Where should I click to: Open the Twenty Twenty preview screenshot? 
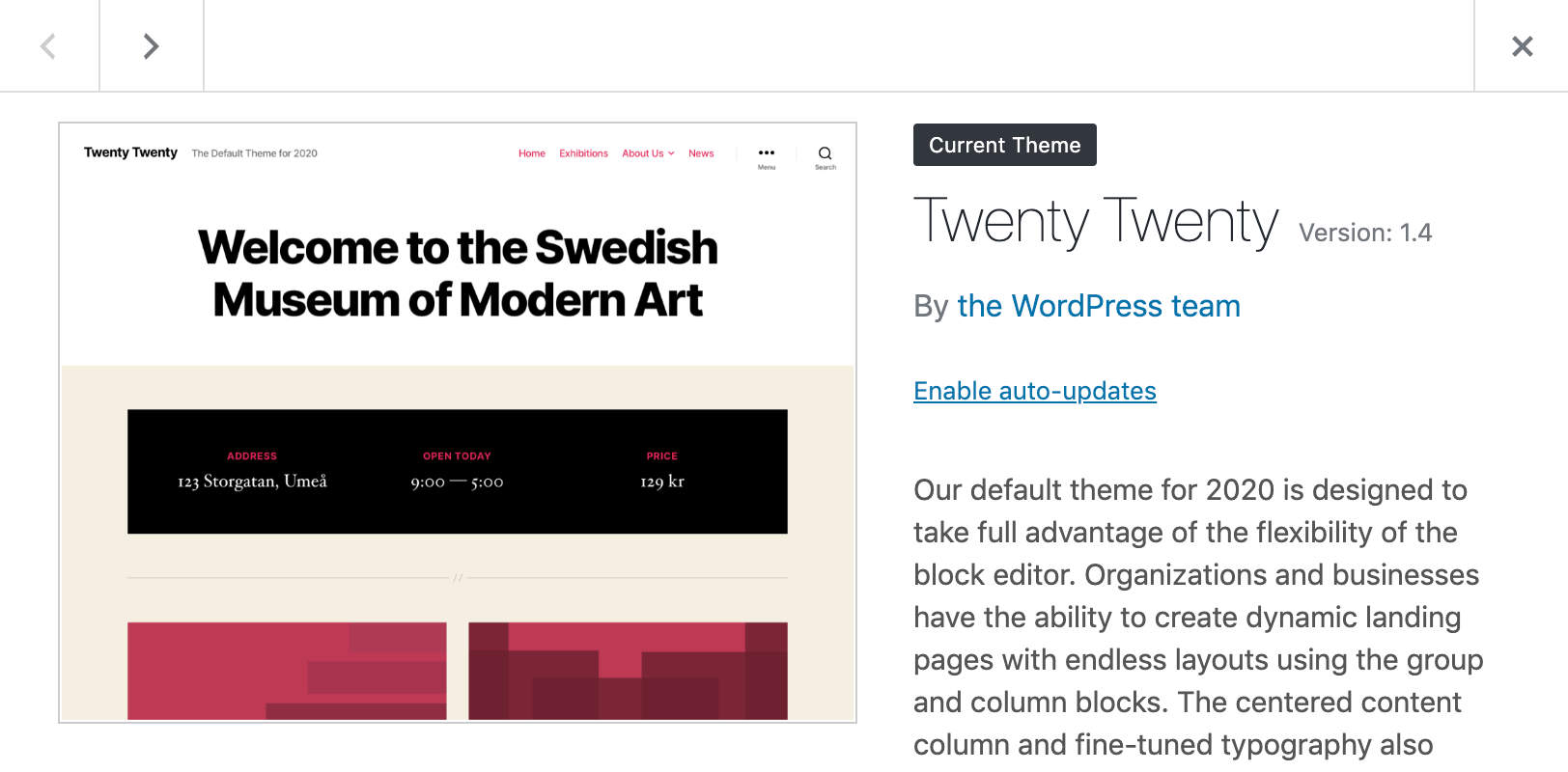[x=457, y=422]
